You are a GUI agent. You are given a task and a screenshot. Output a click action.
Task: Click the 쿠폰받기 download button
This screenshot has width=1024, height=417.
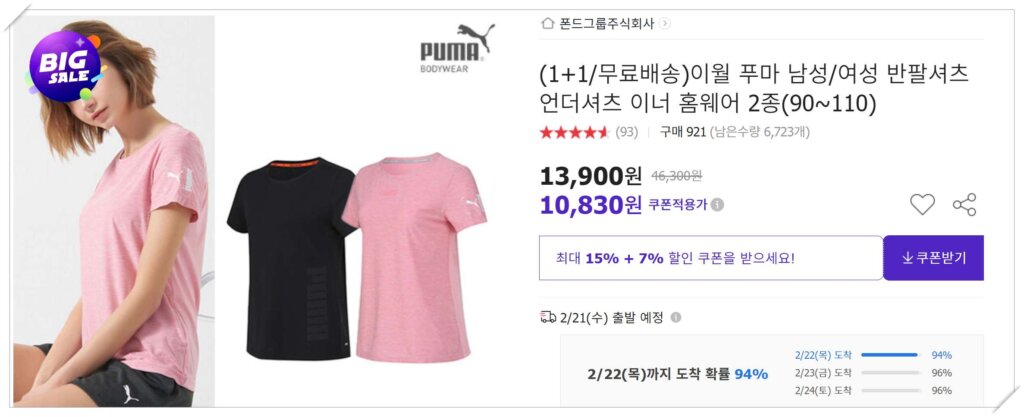click(933, 258)
